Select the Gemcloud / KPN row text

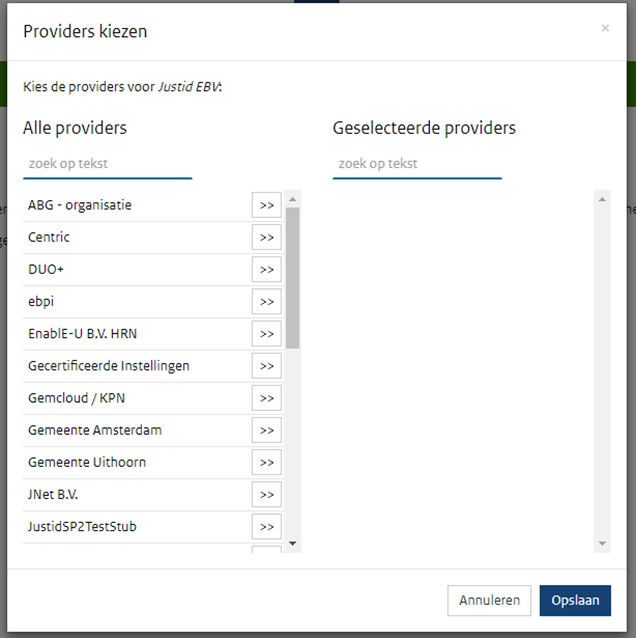76,398
